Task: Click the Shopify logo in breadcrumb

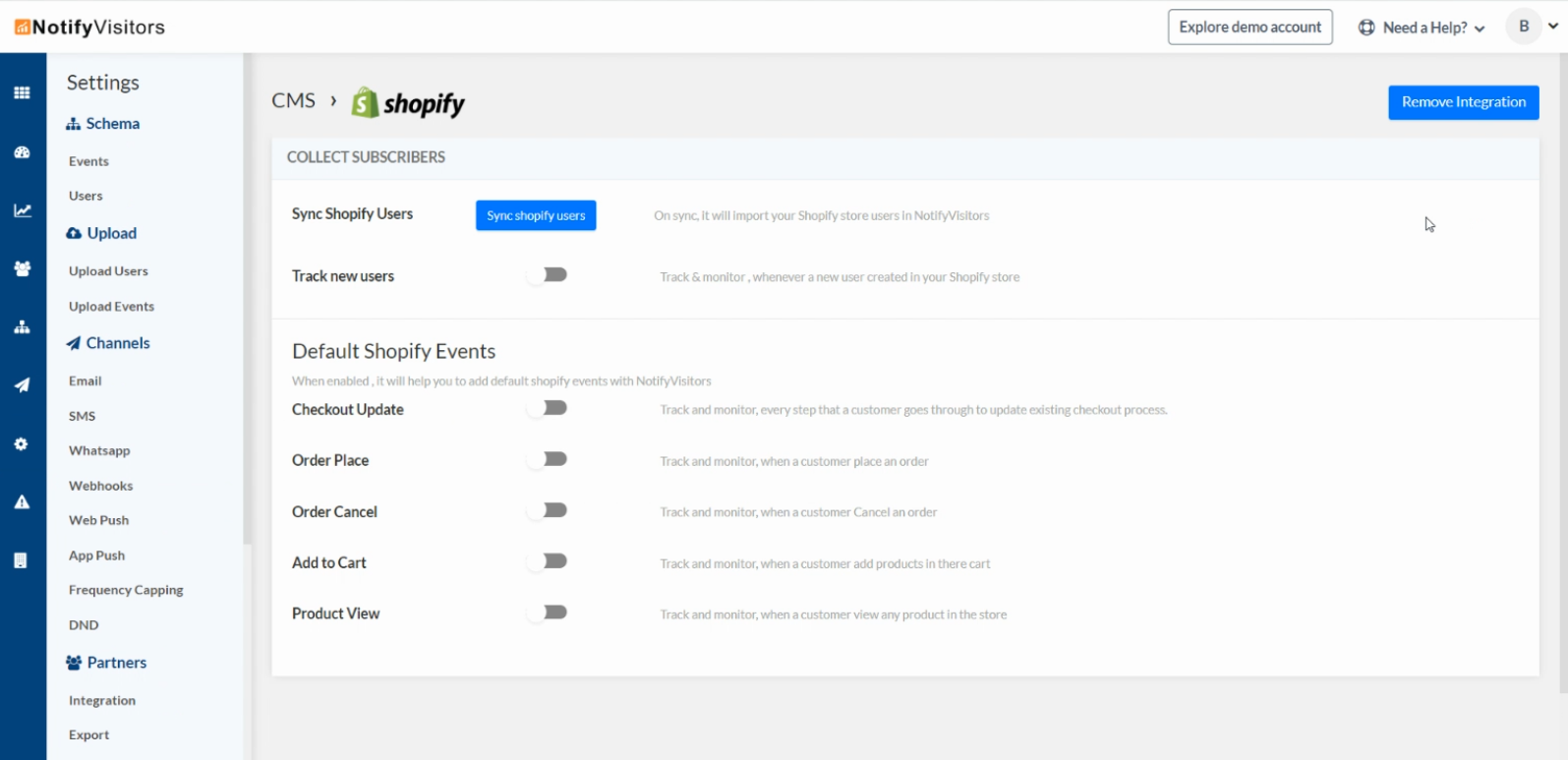Action: (x=408, y=102)
